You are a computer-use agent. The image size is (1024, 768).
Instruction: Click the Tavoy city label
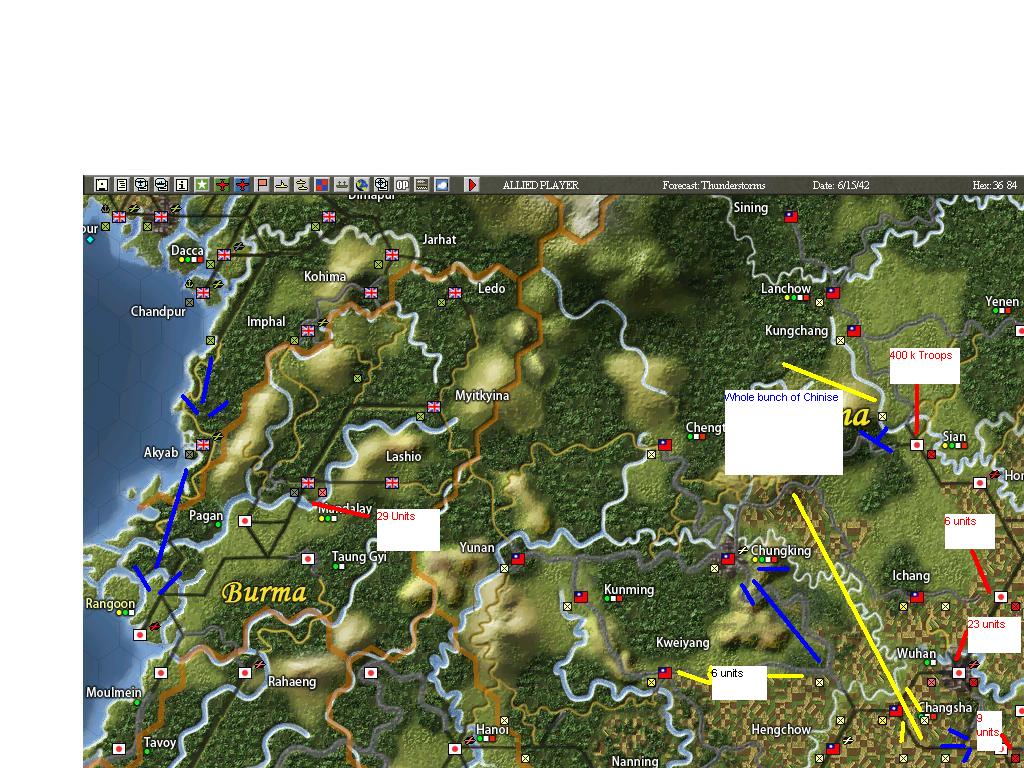(x=160, y=742)
